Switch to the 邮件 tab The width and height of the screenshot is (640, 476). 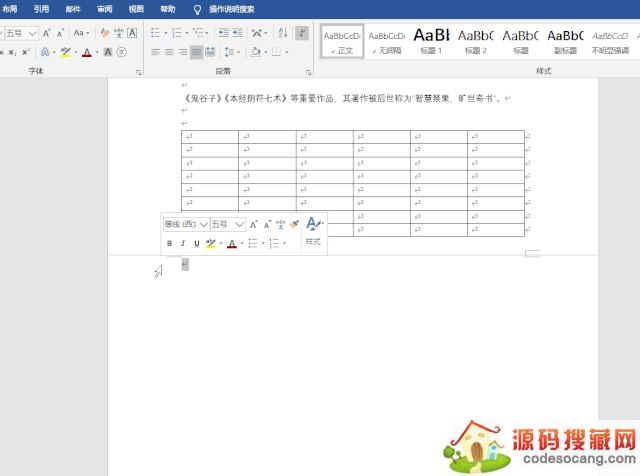(73, 9)
